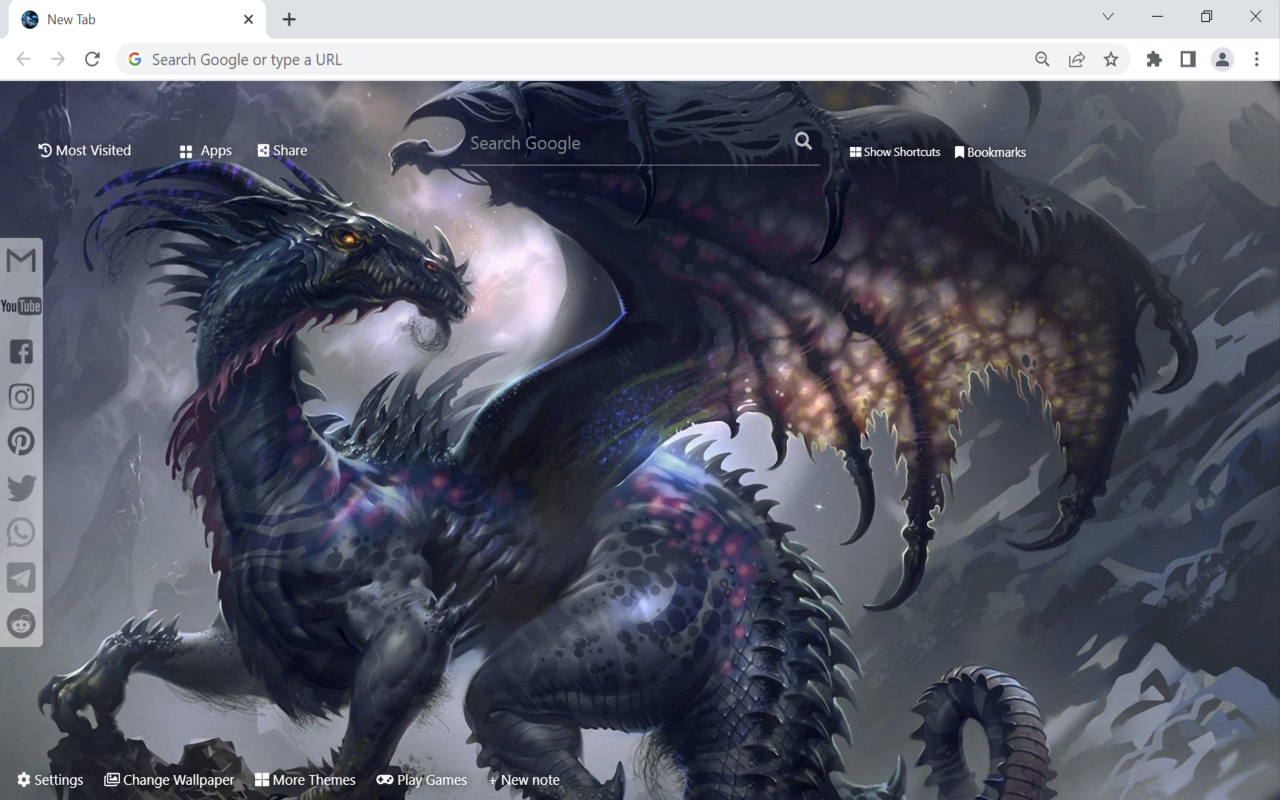This screenshot has height=800, width=1280.
Task: Add a new note
Action: point(524,780)
